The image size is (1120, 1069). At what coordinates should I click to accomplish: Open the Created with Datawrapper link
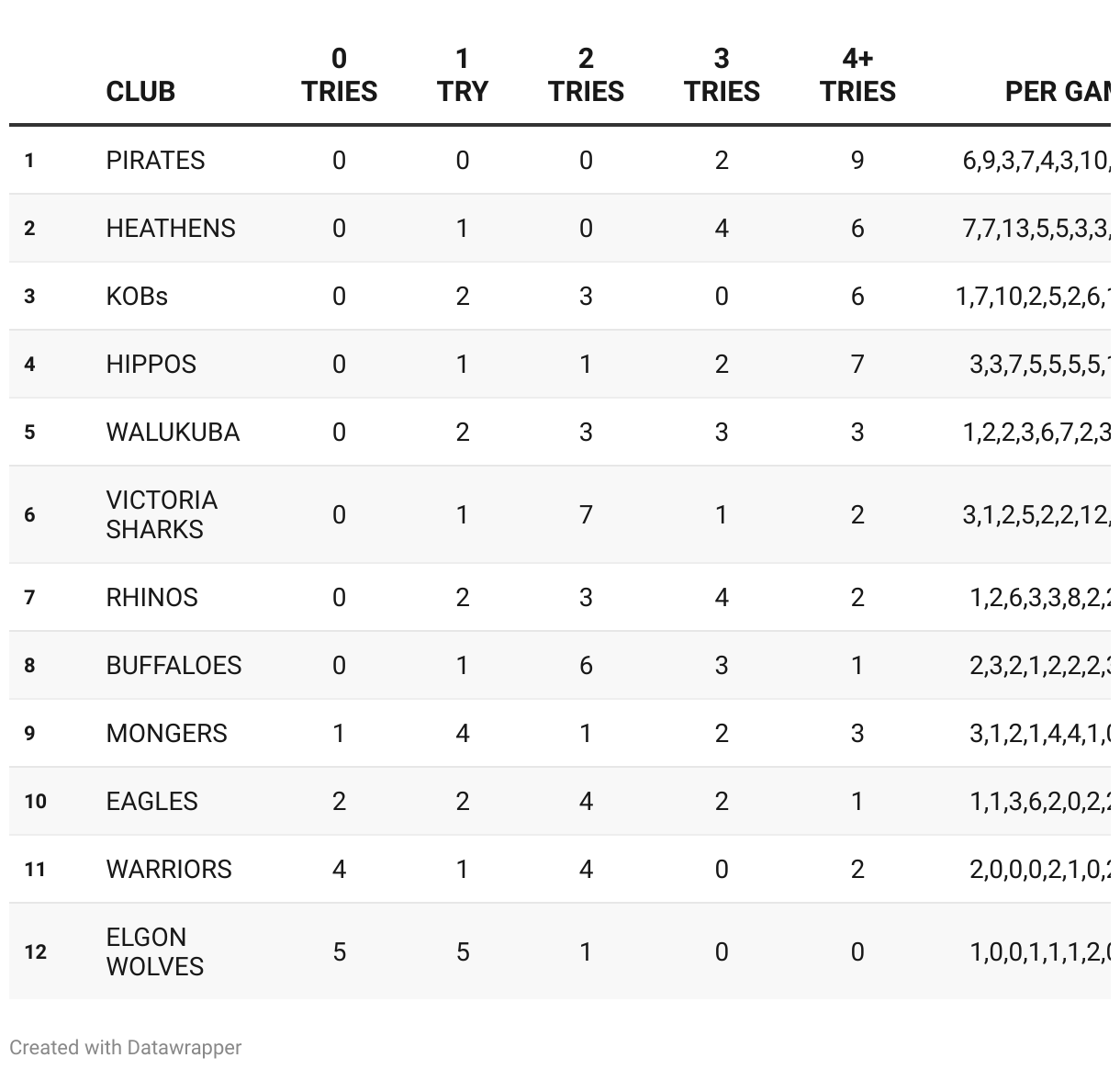click(x=126, y=1047)
